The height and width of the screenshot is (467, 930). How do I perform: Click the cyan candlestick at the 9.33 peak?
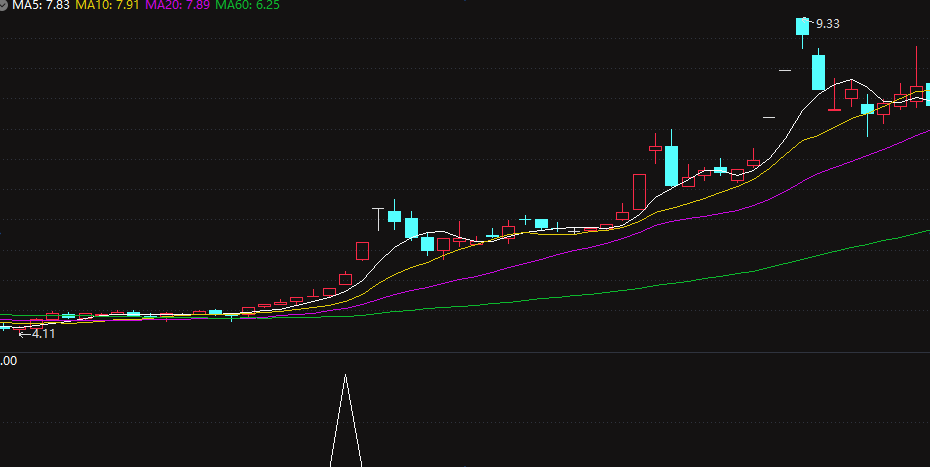point(802,27)
